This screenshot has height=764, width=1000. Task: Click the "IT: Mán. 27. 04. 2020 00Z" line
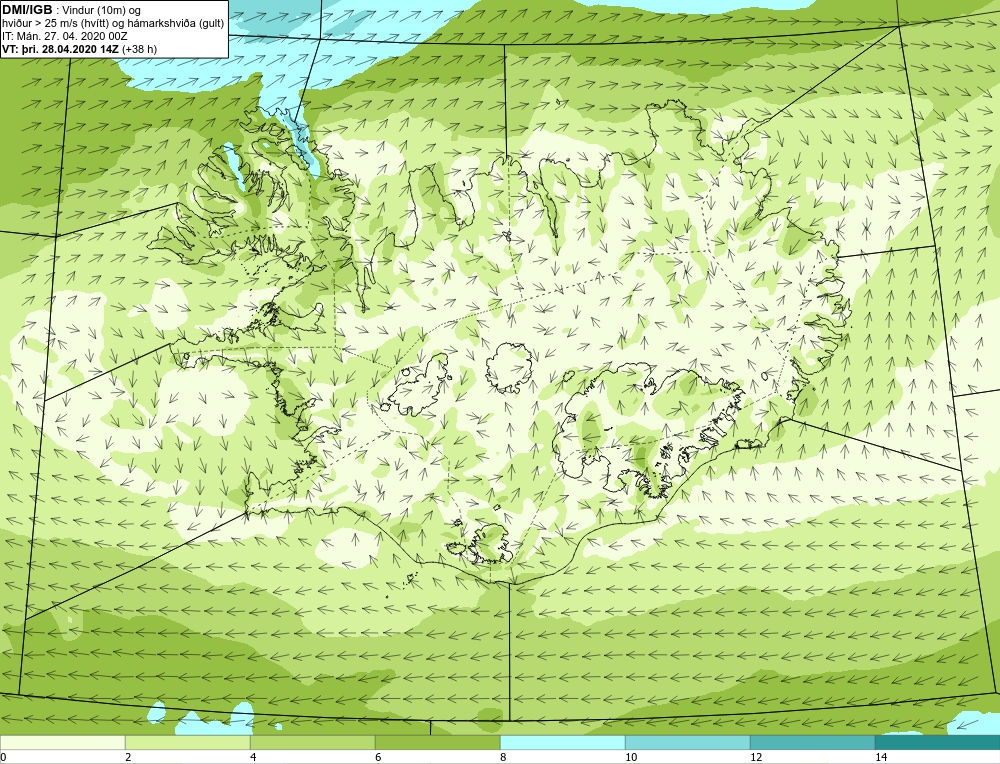point(65,36)
